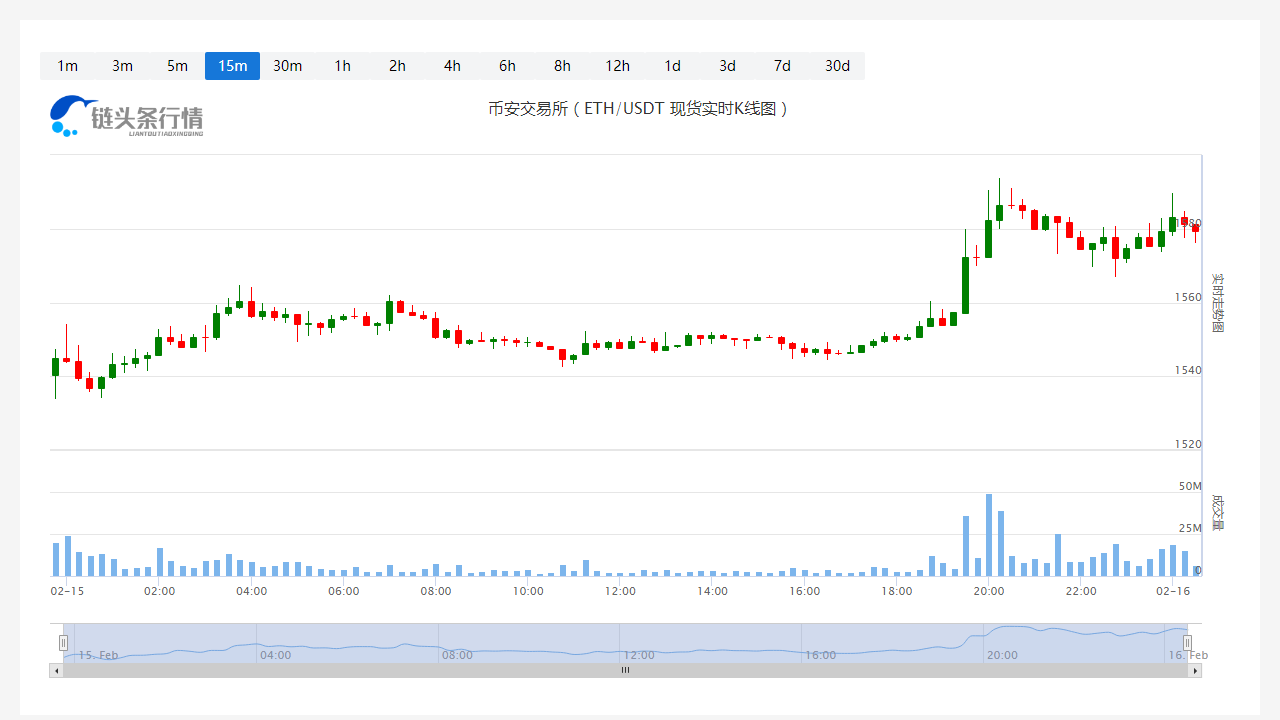Click the active 15m interval tab

click(232, 66)
